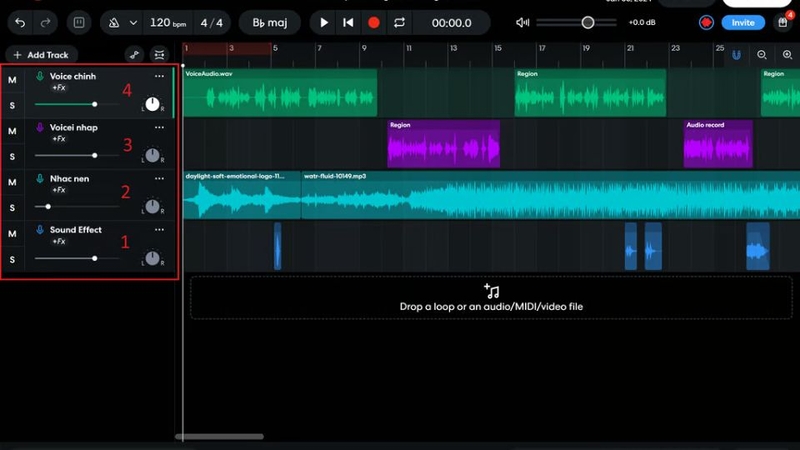Click the redo arrow icon
The height and width of the screenshot is (450, 800).
tap(45, 23)
